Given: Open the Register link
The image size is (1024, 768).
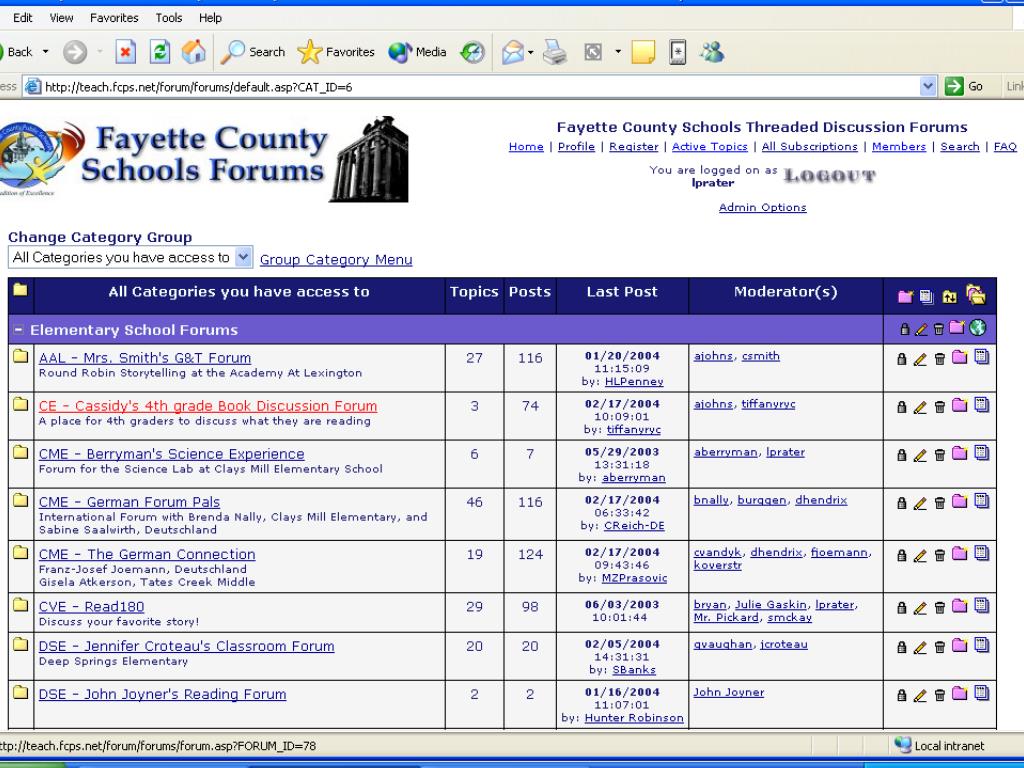Looking at the screenshot, I should pos(633,147).
